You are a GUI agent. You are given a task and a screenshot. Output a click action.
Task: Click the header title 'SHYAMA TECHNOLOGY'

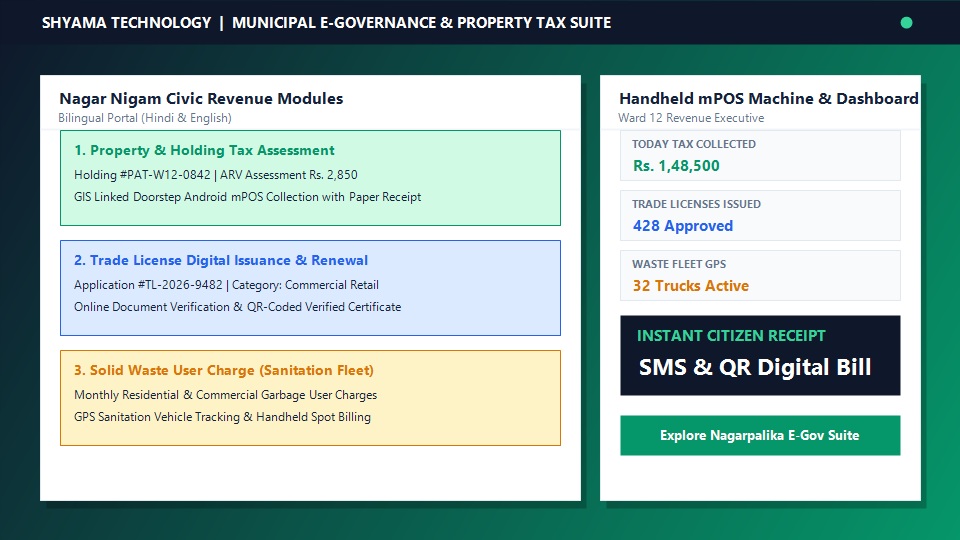pyautogui.click(x=126, y=23)
